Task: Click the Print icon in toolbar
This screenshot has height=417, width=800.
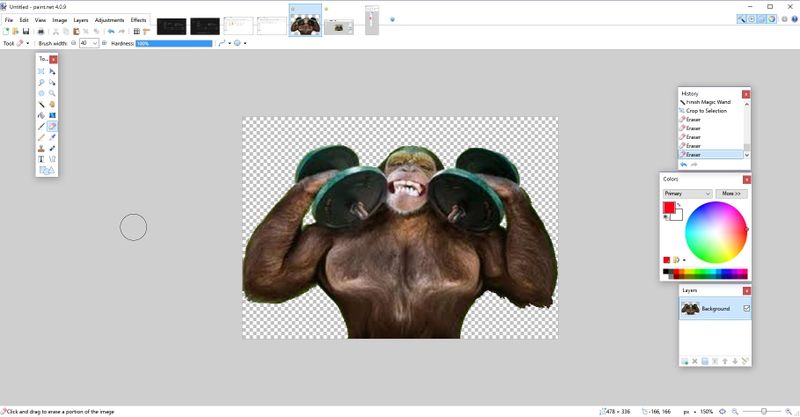Action: coord(41,32)
